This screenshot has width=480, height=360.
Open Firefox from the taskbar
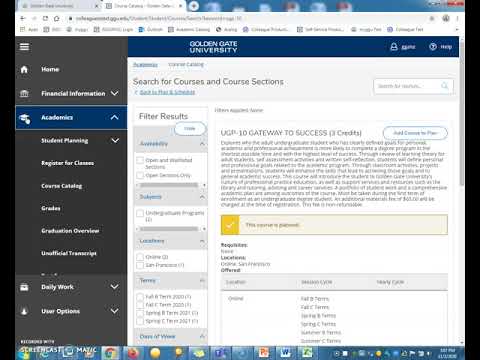(x=133, y=353)
